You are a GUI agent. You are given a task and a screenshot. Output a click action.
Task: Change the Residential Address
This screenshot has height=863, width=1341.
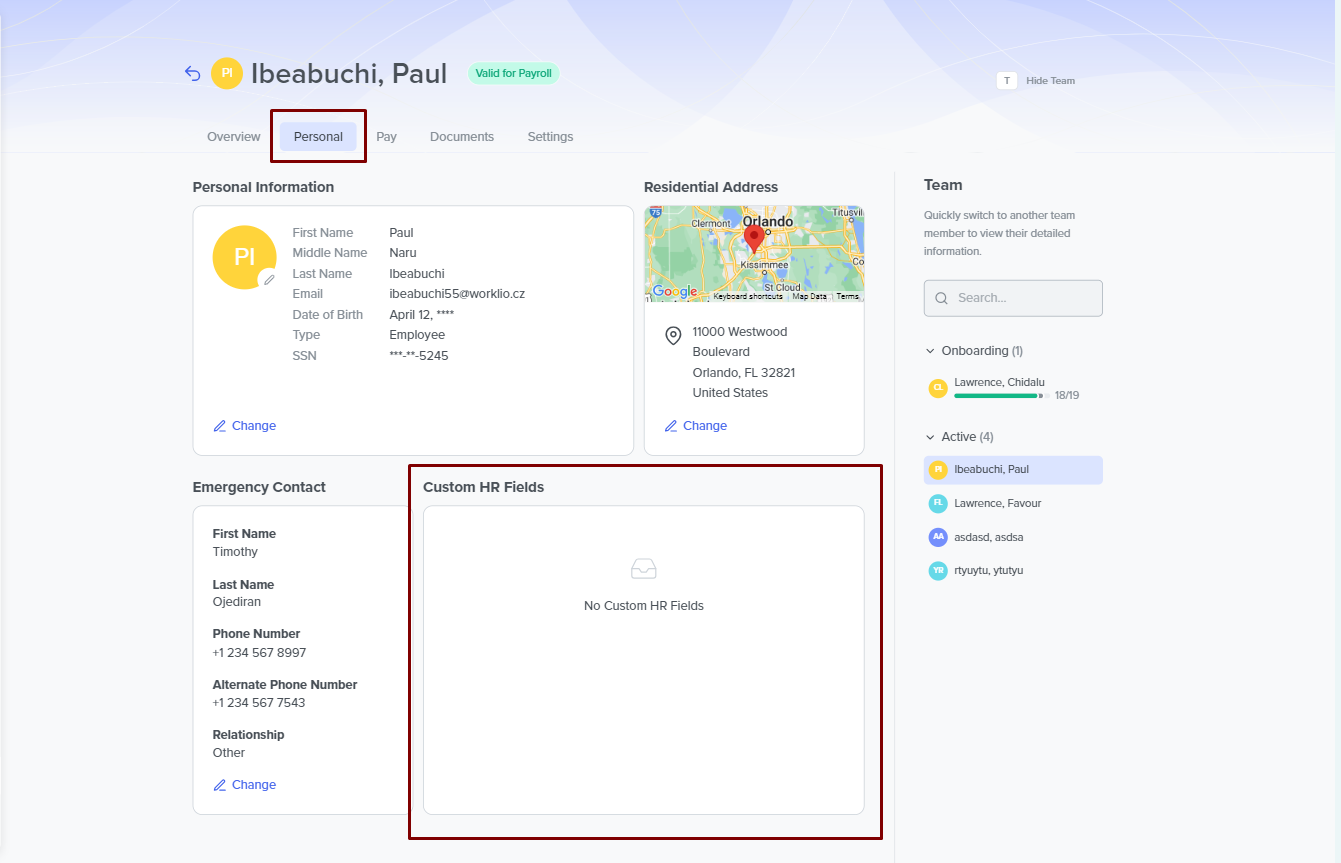point(696,426)
